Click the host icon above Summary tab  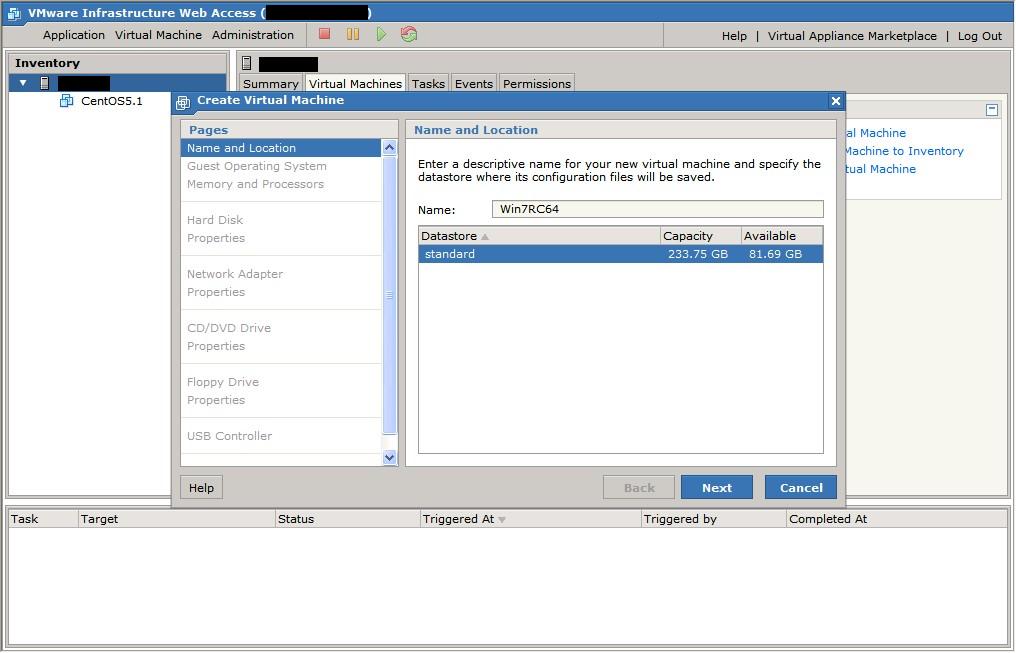(x=246, y=63)
